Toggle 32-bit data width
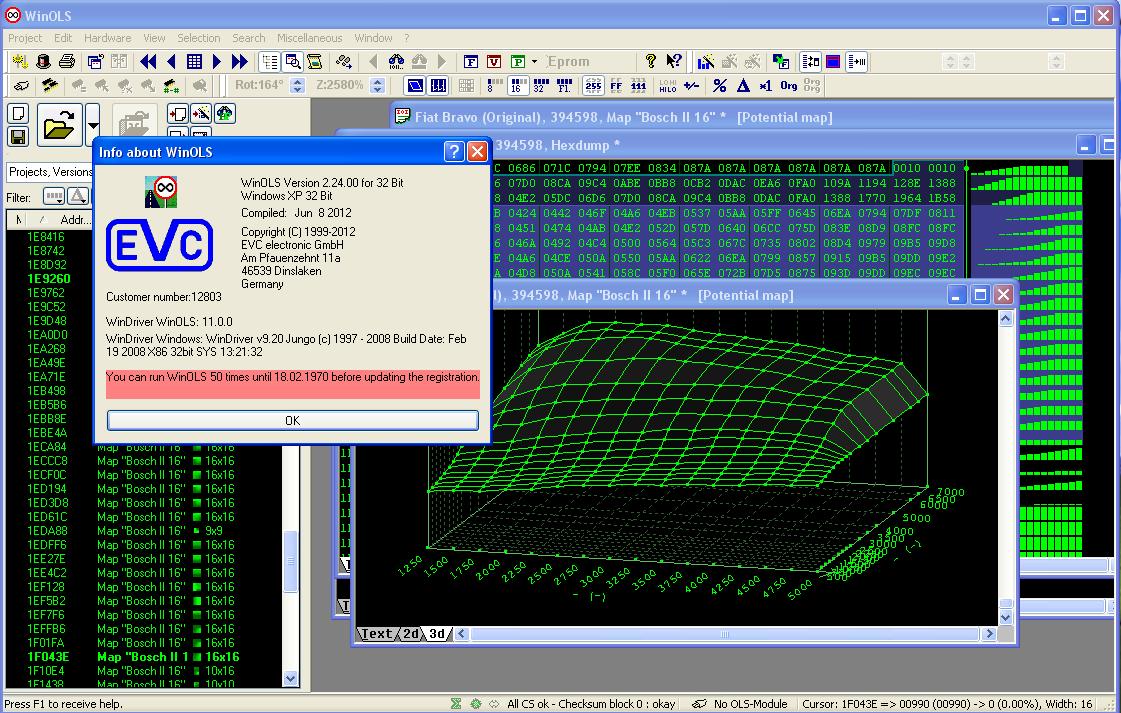1121x713 pixels. [x=541, y=86]
